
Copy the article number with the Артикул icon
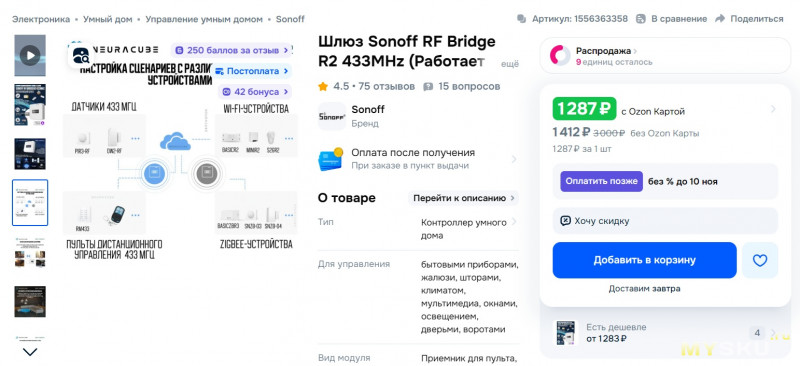tap(521, 19)
